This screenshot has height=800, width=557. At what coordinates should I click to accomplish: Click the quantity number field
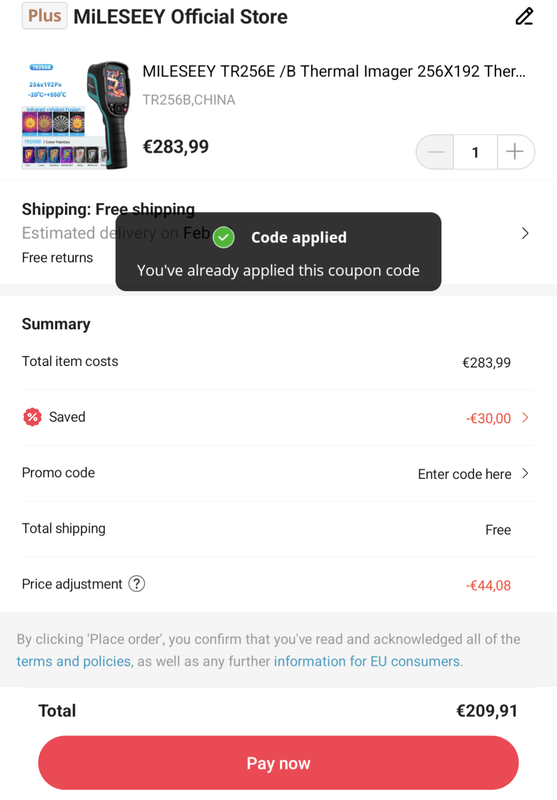(x=475, y=152)
